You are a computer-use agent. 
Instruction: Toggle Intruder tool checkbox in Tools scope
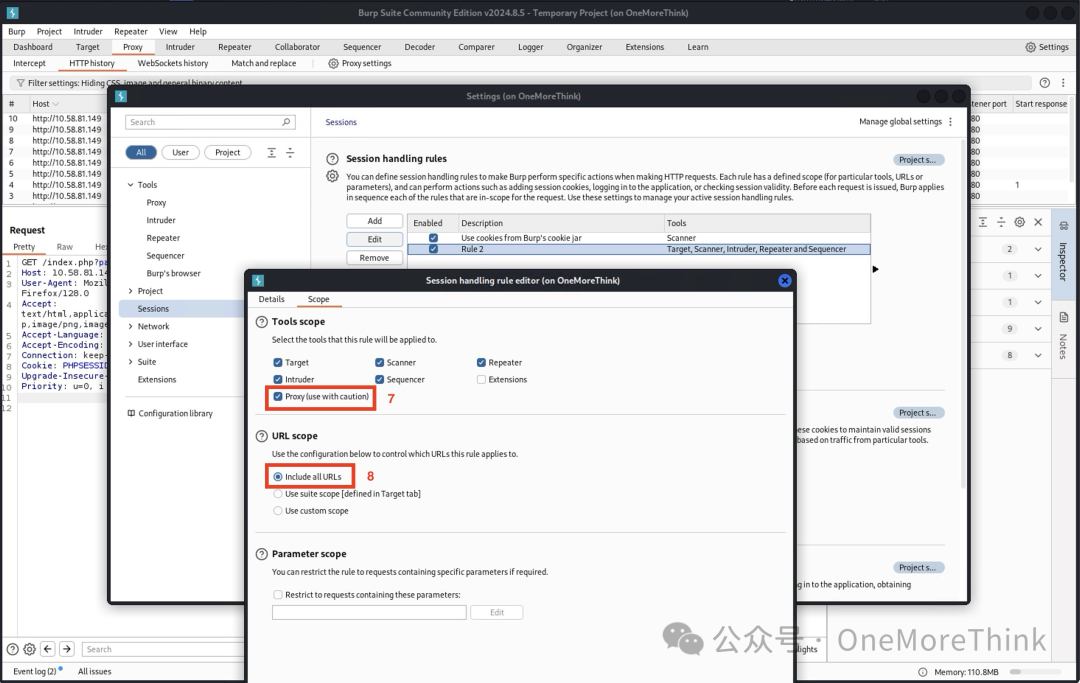pyautogui.click(x=278, y=379)
